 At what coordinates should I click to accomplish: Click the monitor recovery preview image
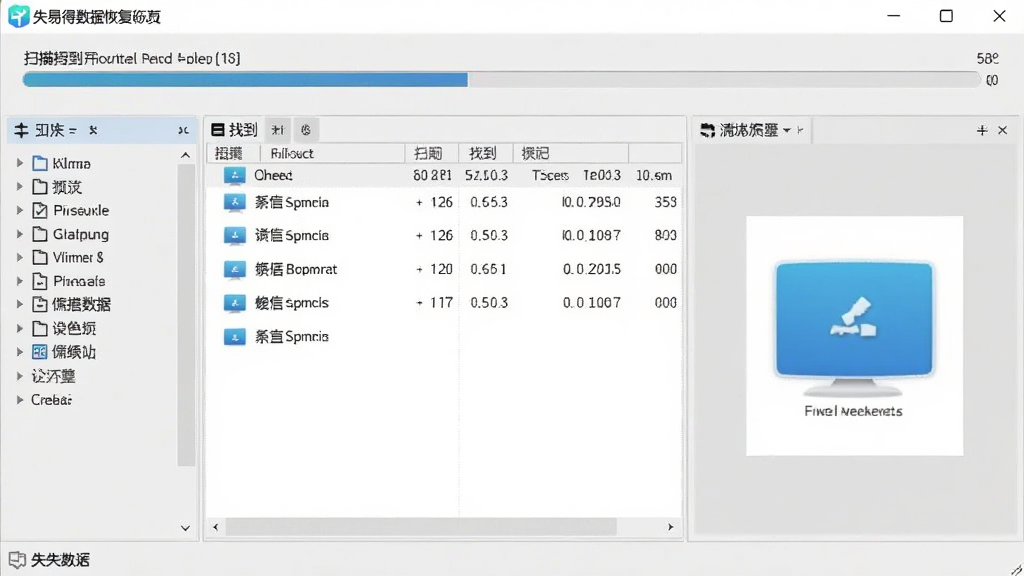tap(854, 328)
